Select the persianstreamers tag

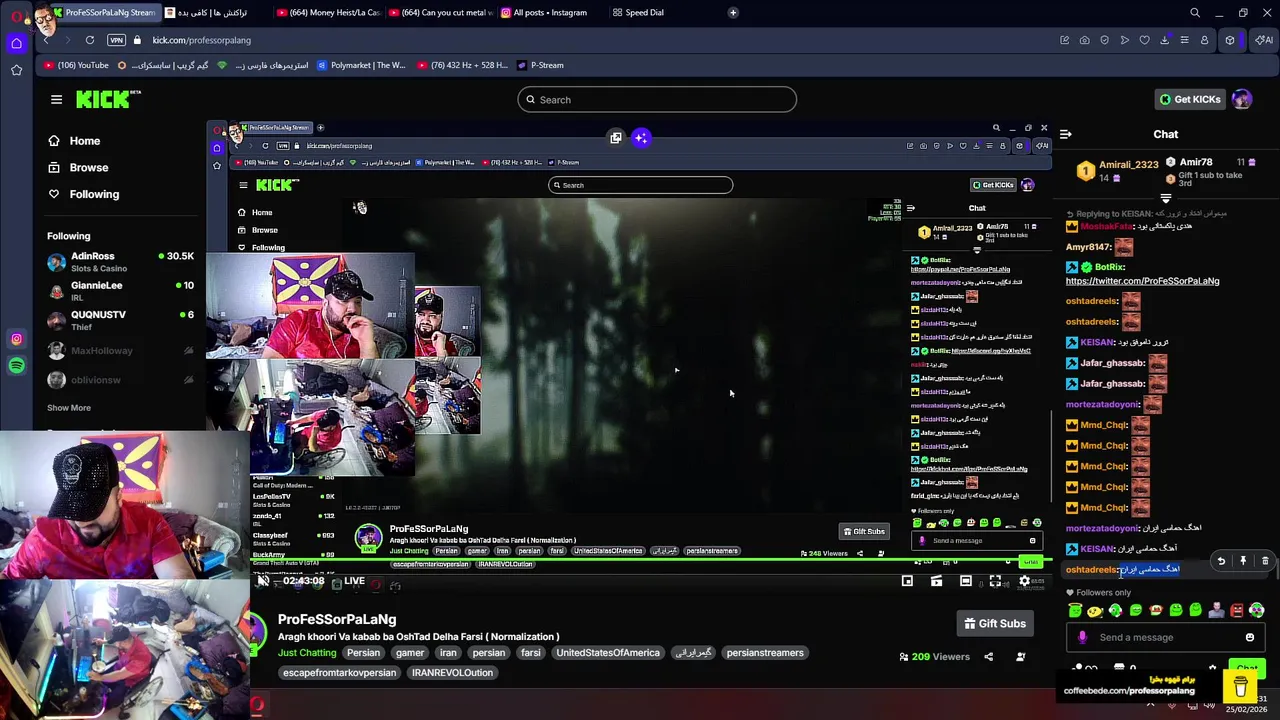tap(765, 653)
